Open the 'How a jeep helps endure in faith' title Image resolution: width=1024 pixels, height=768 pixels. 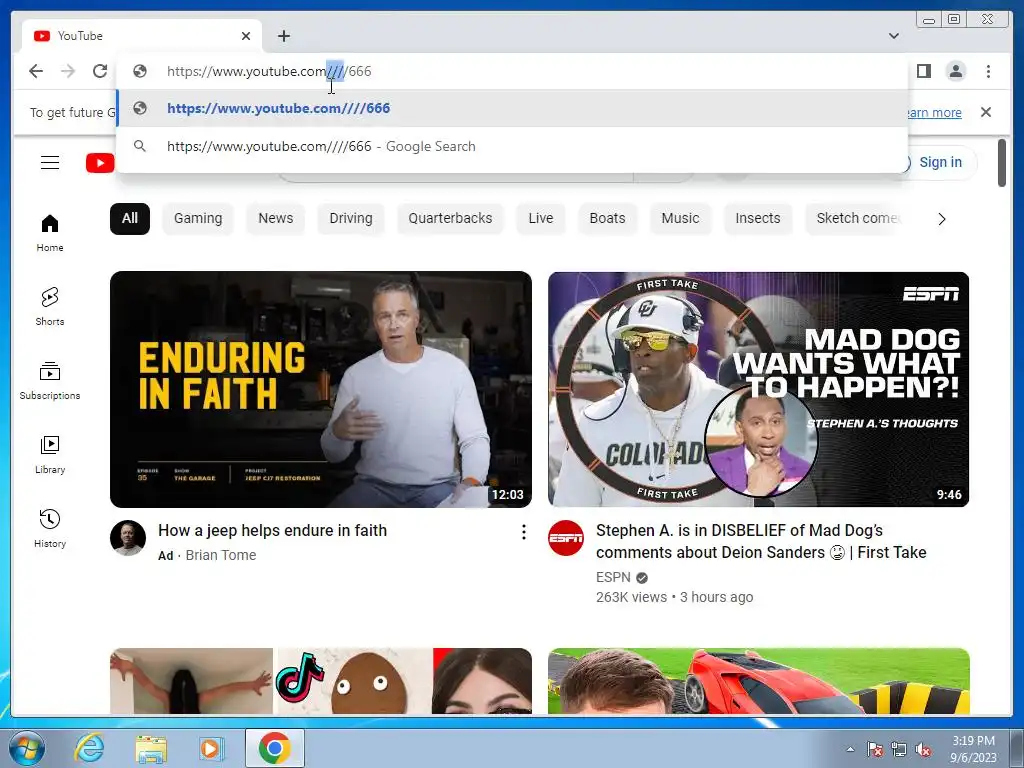coord(272,530)
